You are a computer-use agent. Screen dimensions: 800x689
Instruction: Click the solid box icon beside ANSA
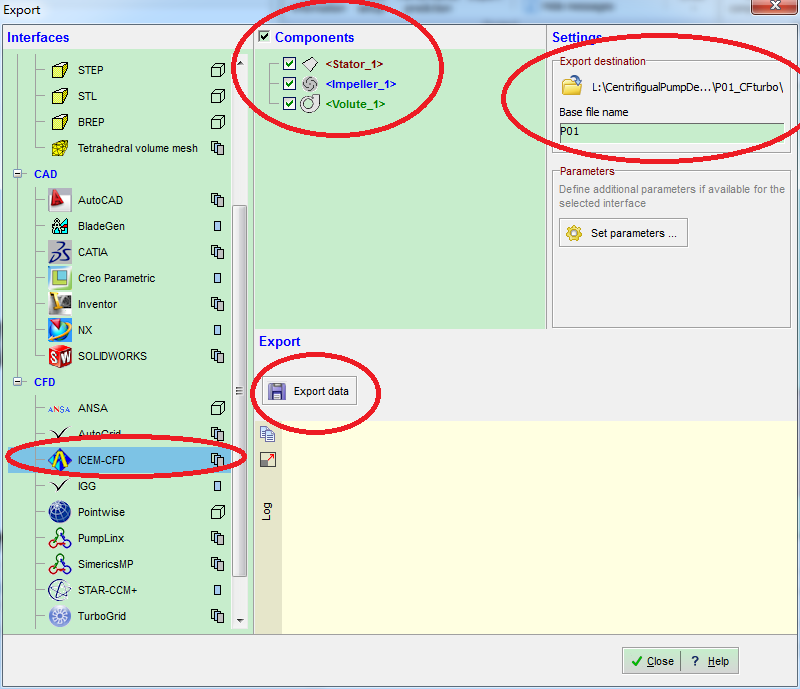point(218,408)
